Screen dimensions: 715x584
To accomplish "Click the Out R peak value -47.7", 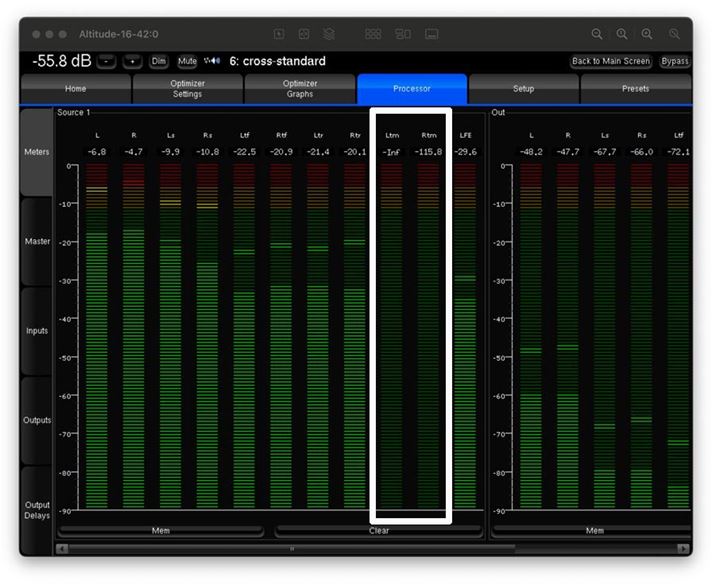I will coord(568,152).
